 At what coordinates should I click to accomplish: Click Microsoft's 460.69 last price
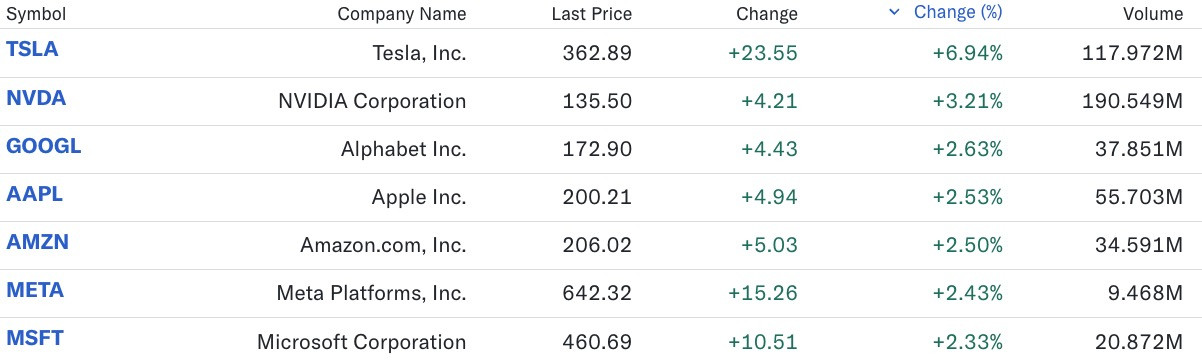597,341
